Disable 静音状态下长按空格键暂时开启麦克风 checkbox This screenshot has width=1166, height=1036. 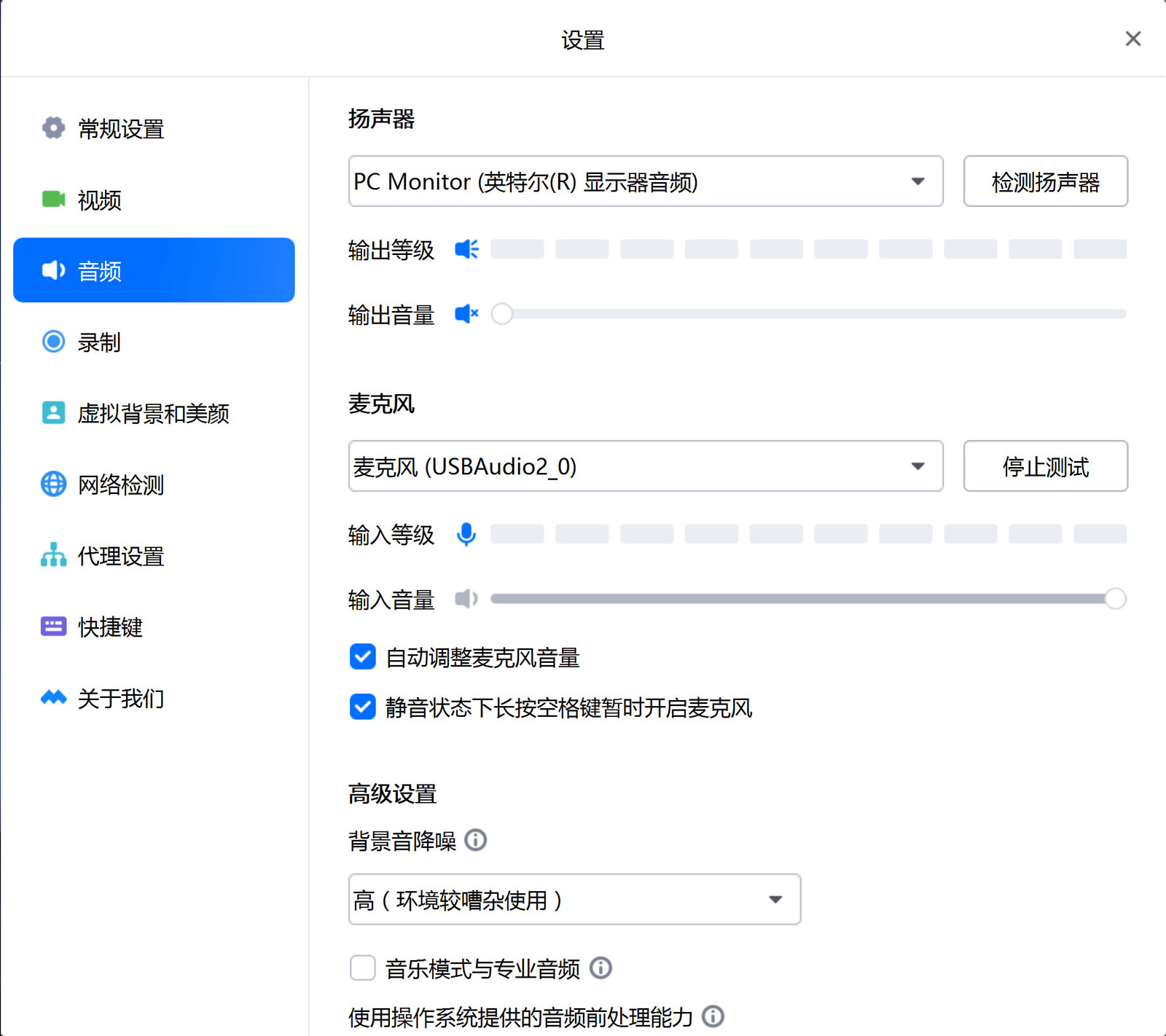click(x=363, y=707)
